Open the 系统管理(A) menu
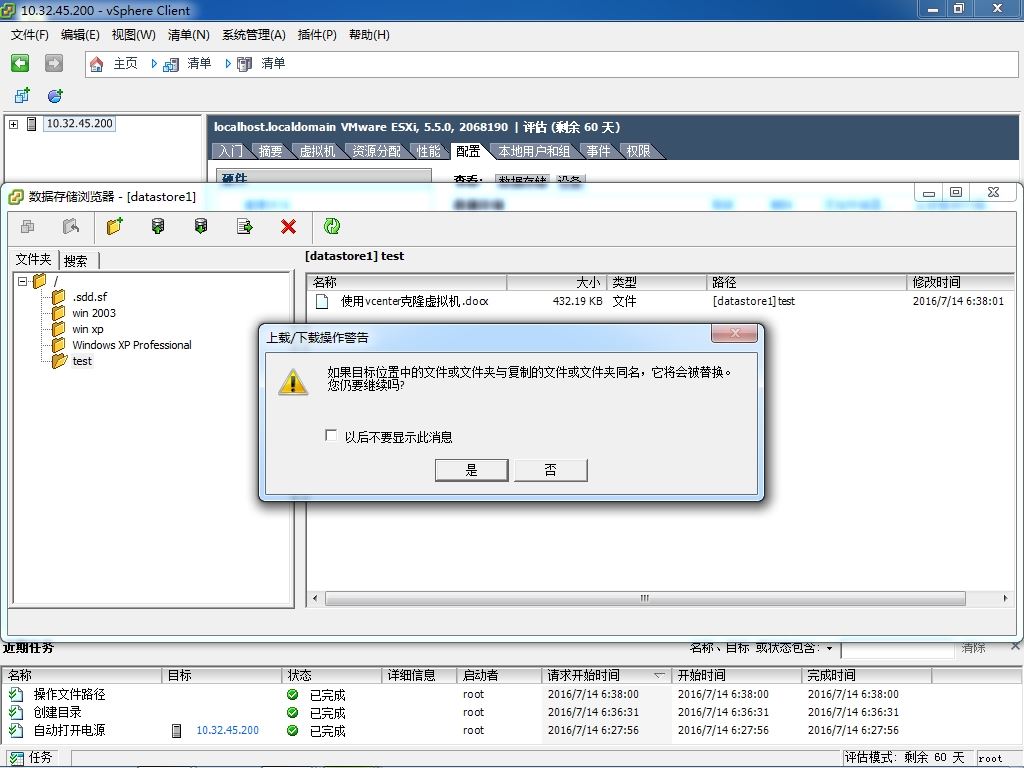The height and width of the screenshot is (768, 1024). [x=254, y=35]
